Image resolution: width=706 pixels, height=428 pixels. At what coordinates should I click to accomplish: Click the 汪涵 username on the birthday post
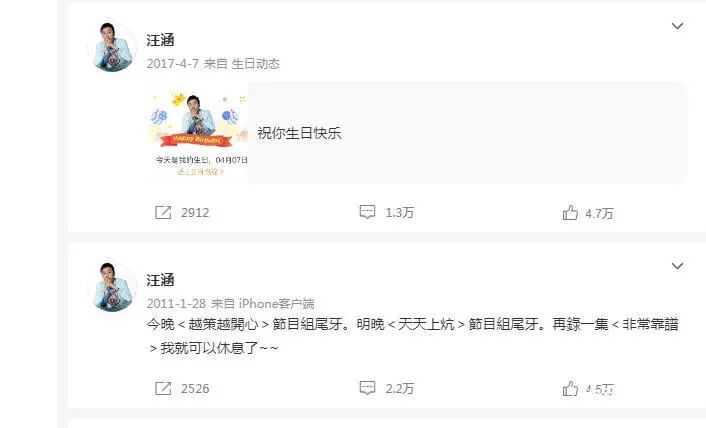point(160,40)
